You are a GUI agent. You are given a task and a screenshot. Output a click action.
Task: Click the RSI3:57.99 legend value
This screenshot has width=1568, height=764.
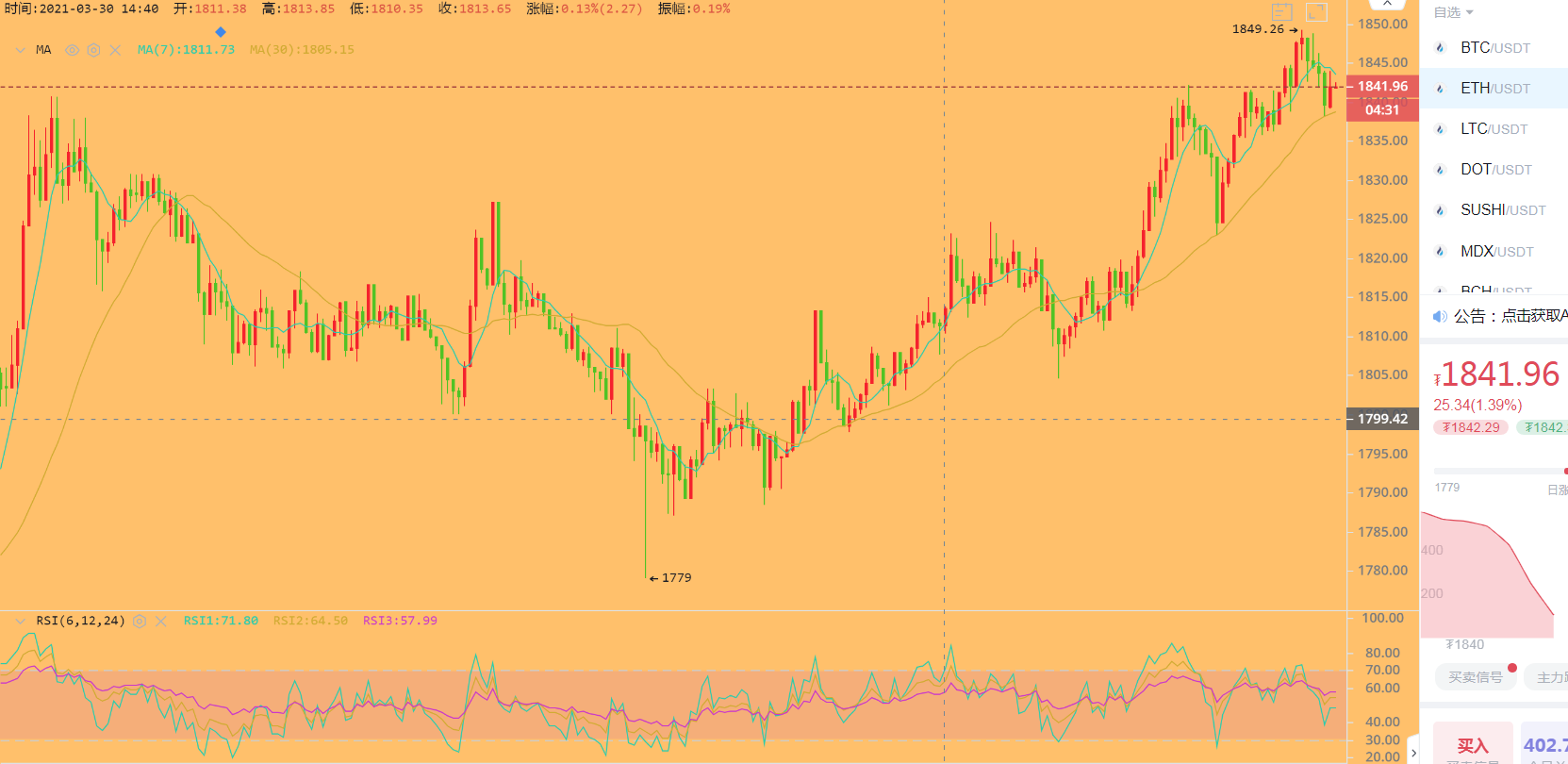point(400,621)
